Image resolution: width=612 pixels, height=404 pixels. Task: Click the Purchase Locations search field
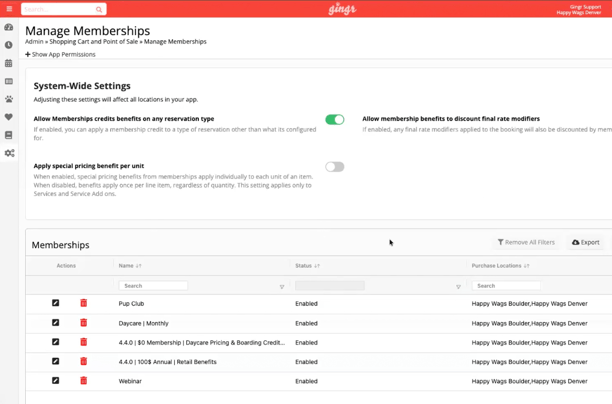[x=506, y=286]
